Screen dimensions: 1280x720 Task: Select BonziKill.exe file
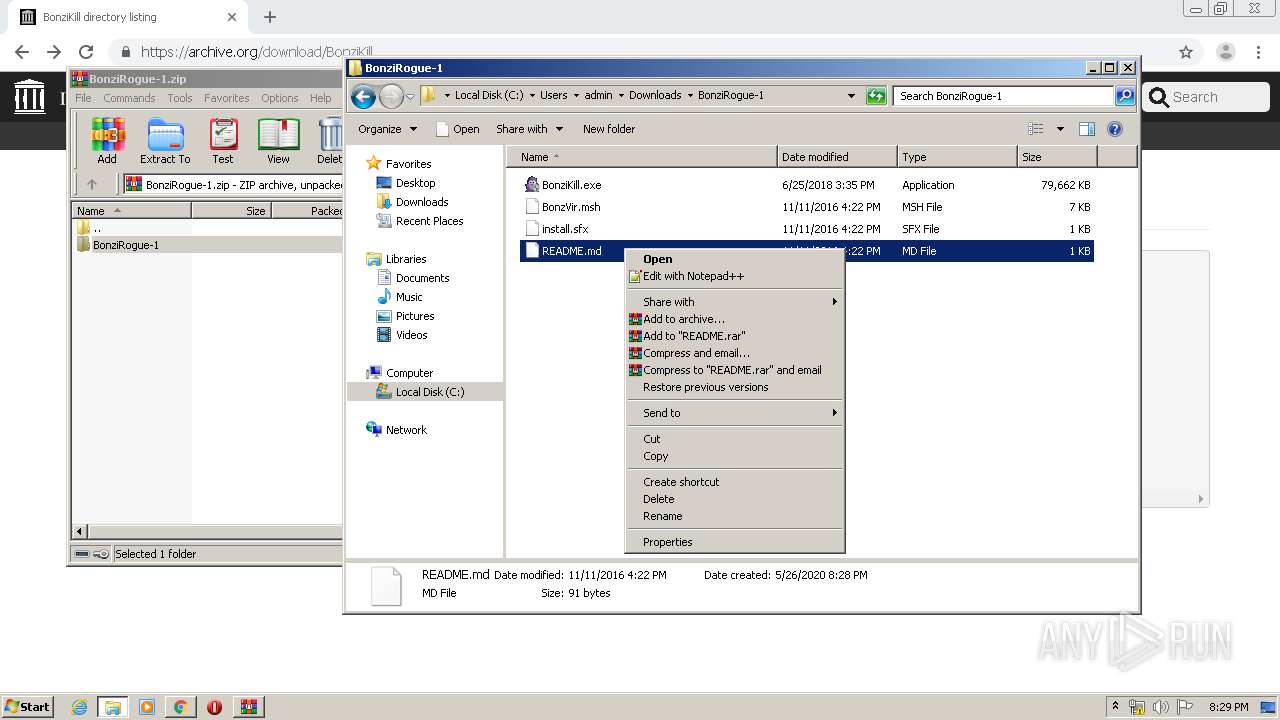(571, 185)
